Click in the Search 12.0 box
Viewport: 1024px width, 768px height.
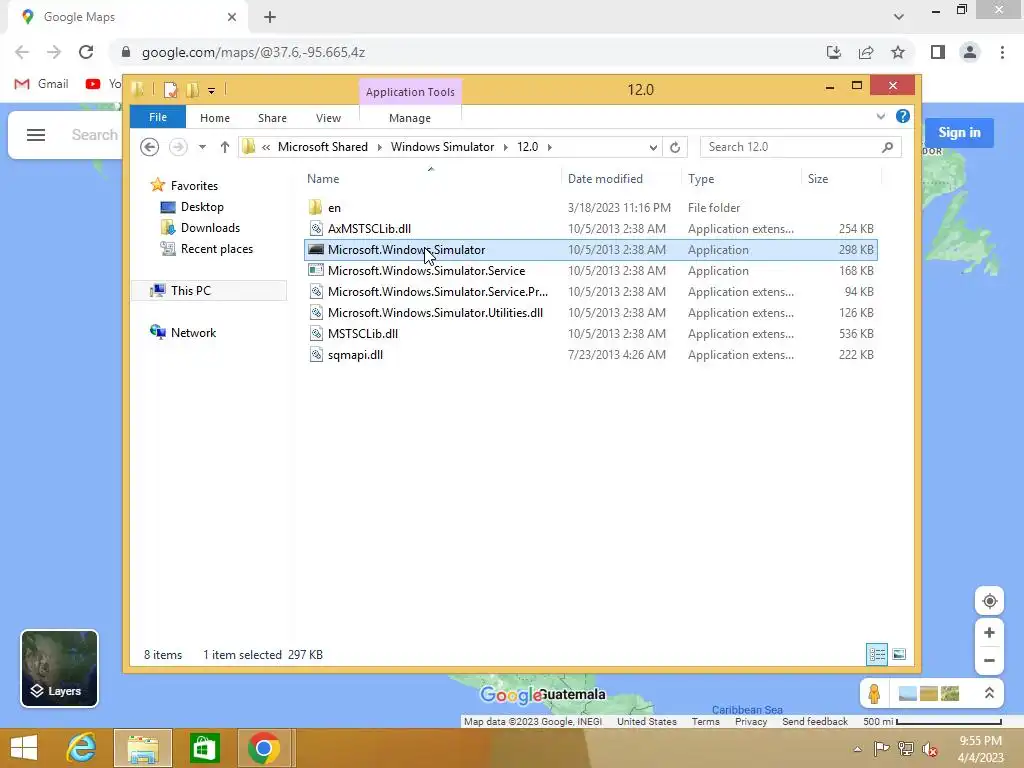coord(790,147)
